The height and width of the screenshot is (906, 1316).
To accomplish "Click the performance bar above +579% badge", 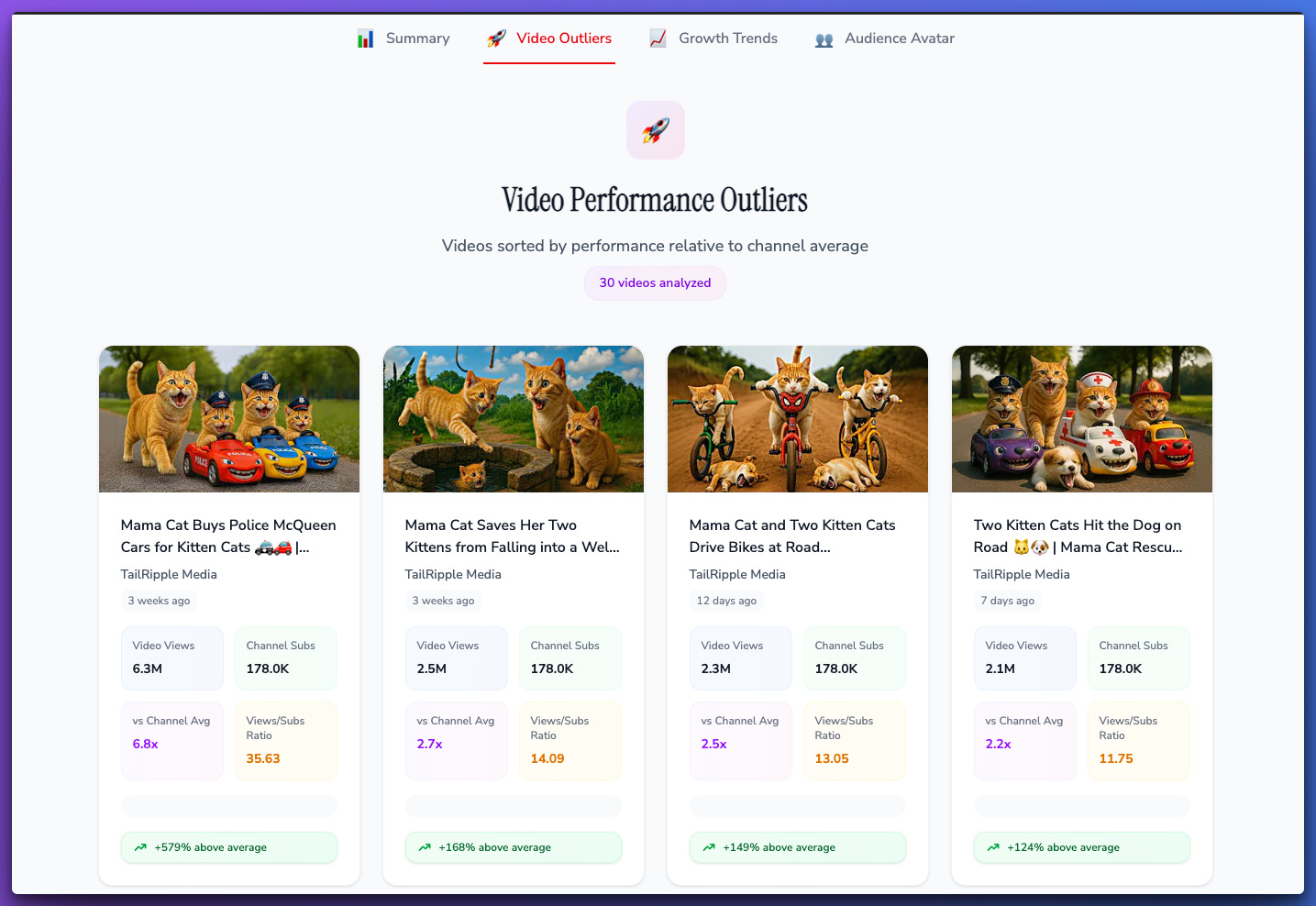I will pos(229,806).
